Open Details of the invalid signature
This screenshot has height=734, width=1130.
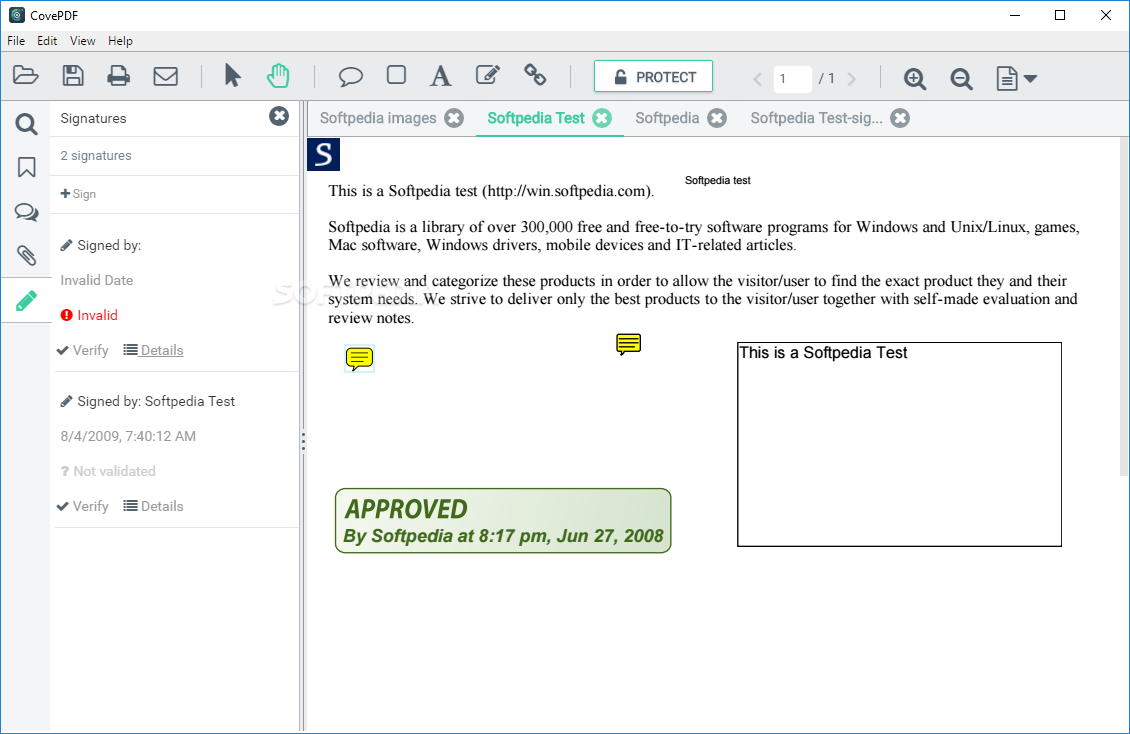click(x=154, y=350)
